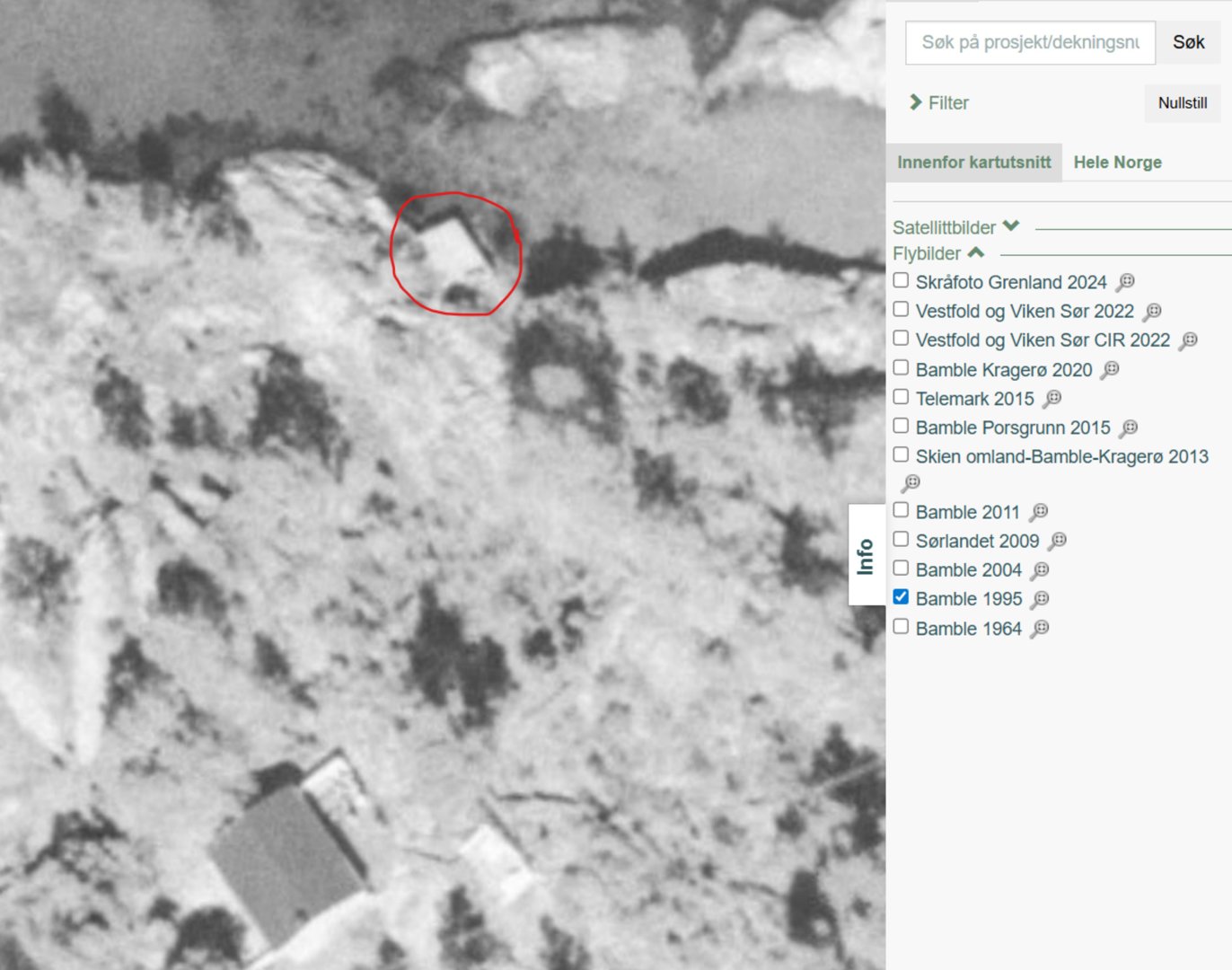Switch to the Hele Norge tab
1232x970 pixels.
1117,163
